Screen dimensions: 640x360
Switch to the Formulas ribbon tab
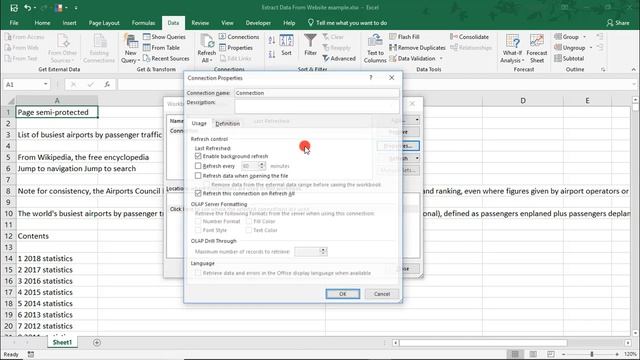point(143,23)
